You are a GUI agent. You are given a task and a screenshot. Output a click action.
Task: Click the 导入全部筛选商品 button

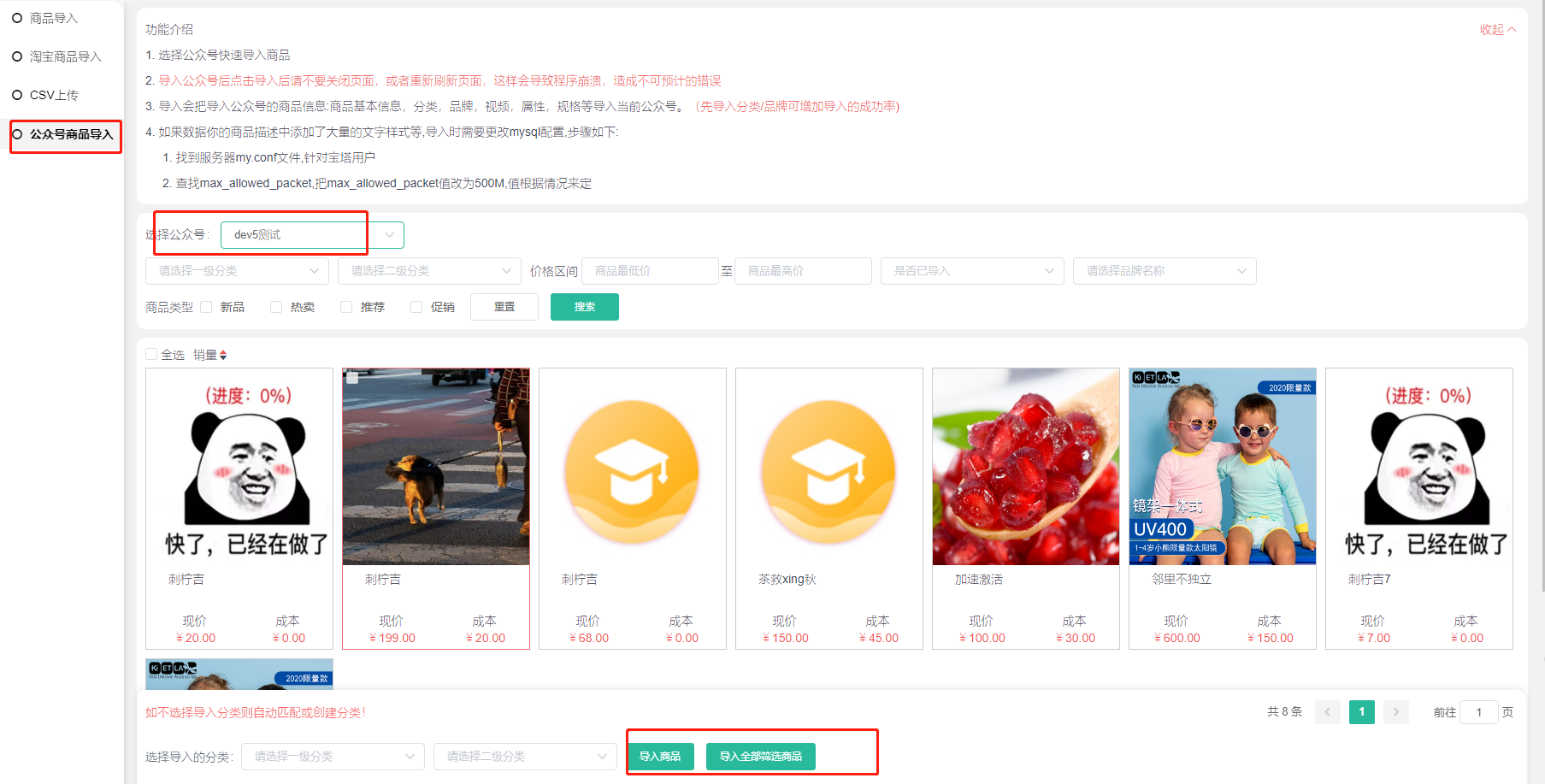point(761,757)
